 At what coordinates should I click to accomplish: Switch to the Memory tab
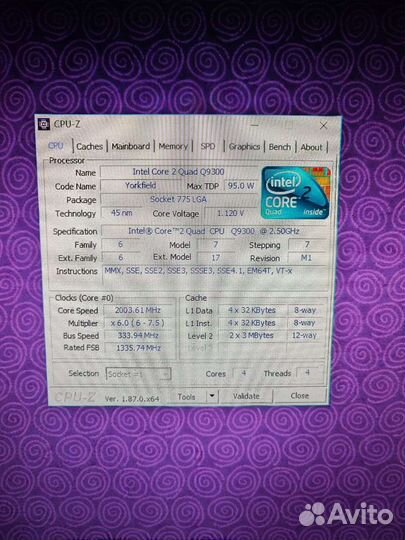(x=173, y=146)
